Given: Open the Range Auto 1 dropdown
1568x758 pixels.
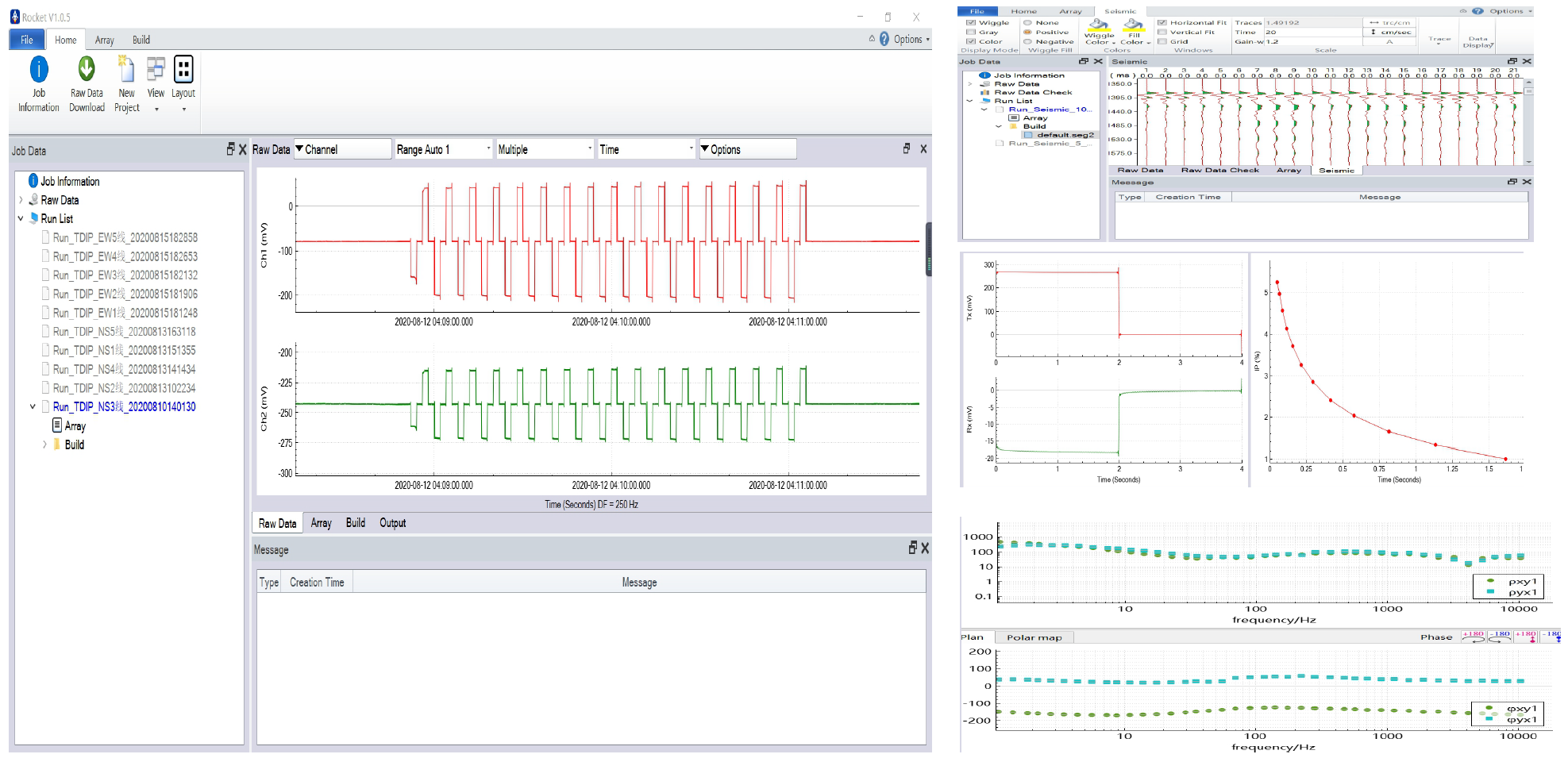Looking at the screenshot, I should [444, 149].
